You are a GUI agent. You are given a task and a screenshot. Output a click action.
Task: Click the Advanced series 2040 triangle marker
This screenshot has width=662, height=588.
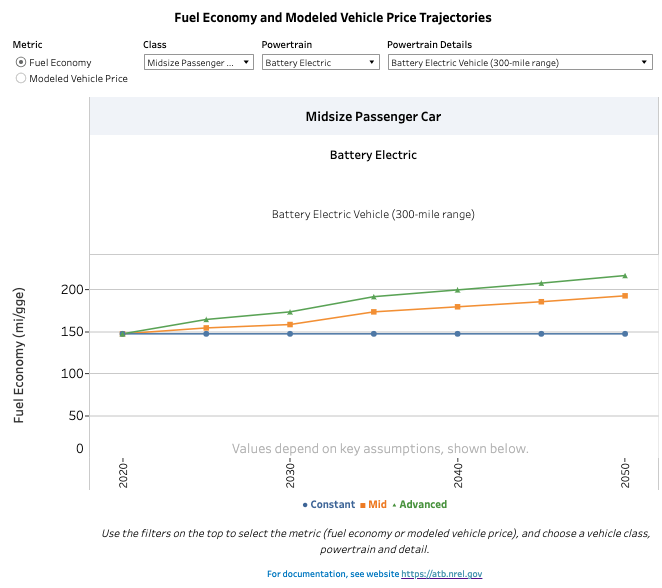click(458, 290)
